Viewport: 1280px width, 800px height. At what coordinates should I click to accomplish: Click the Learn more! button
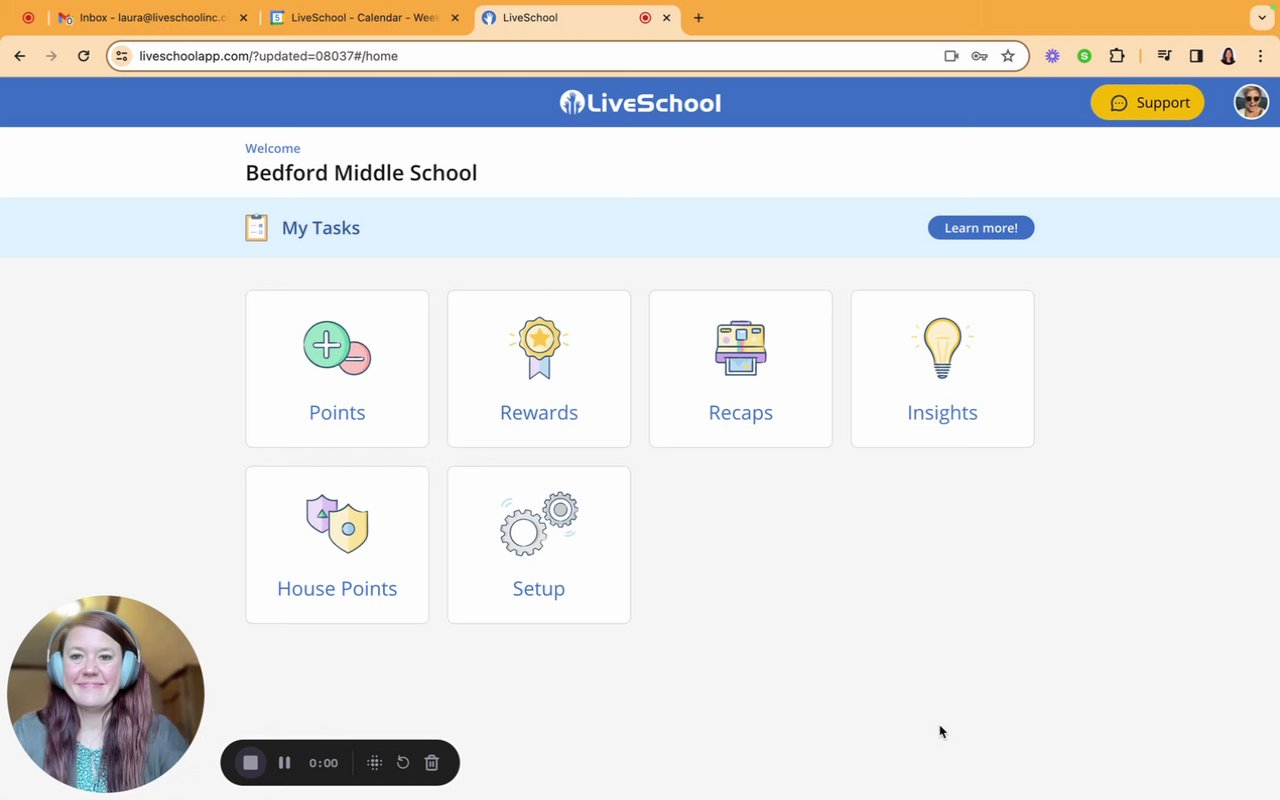981,228
